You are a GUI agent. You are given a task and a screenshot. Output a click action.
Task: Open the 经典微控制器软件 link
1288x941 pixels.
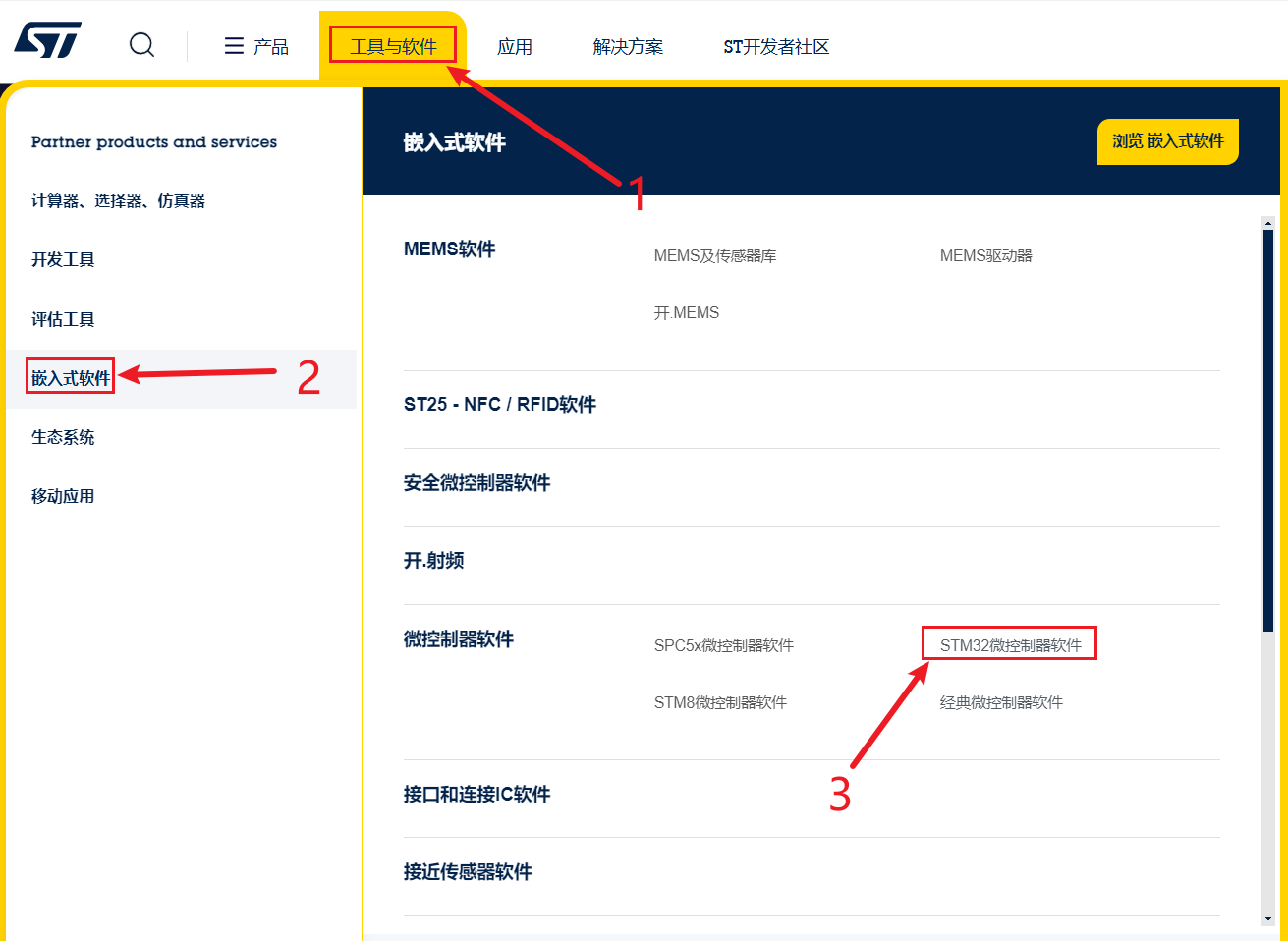point(1001,702)
